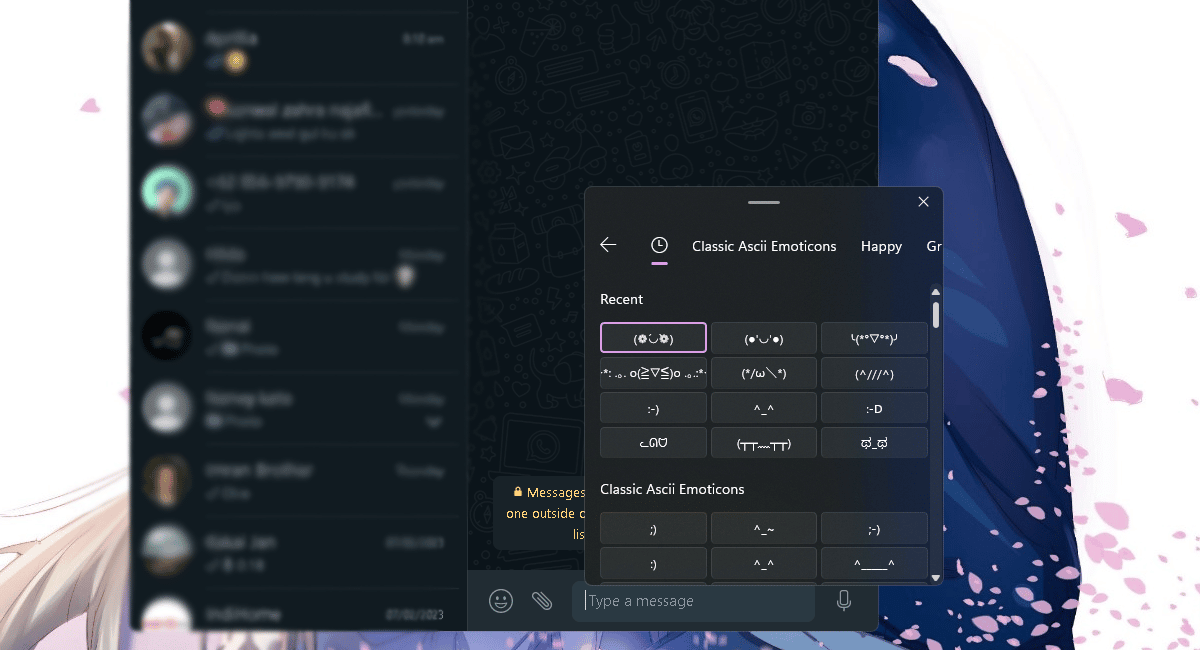The image size is (1200, 650).
Task: Insert the highlighted (❁◡❁) flower-eyes kaomoji
Action: tap(654, 338)
